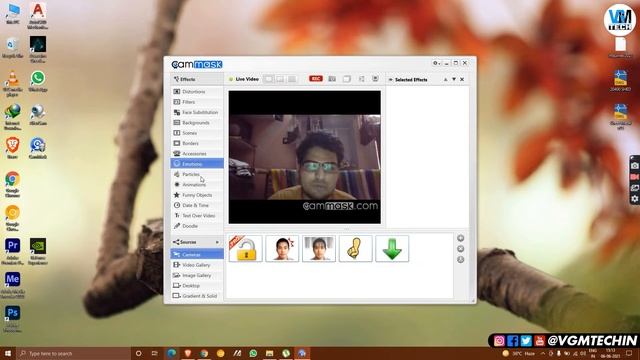This screenshot has width=640, height=360.
Task: Apply the gloomy face emotion thumbnail
Action: (319, 248)
